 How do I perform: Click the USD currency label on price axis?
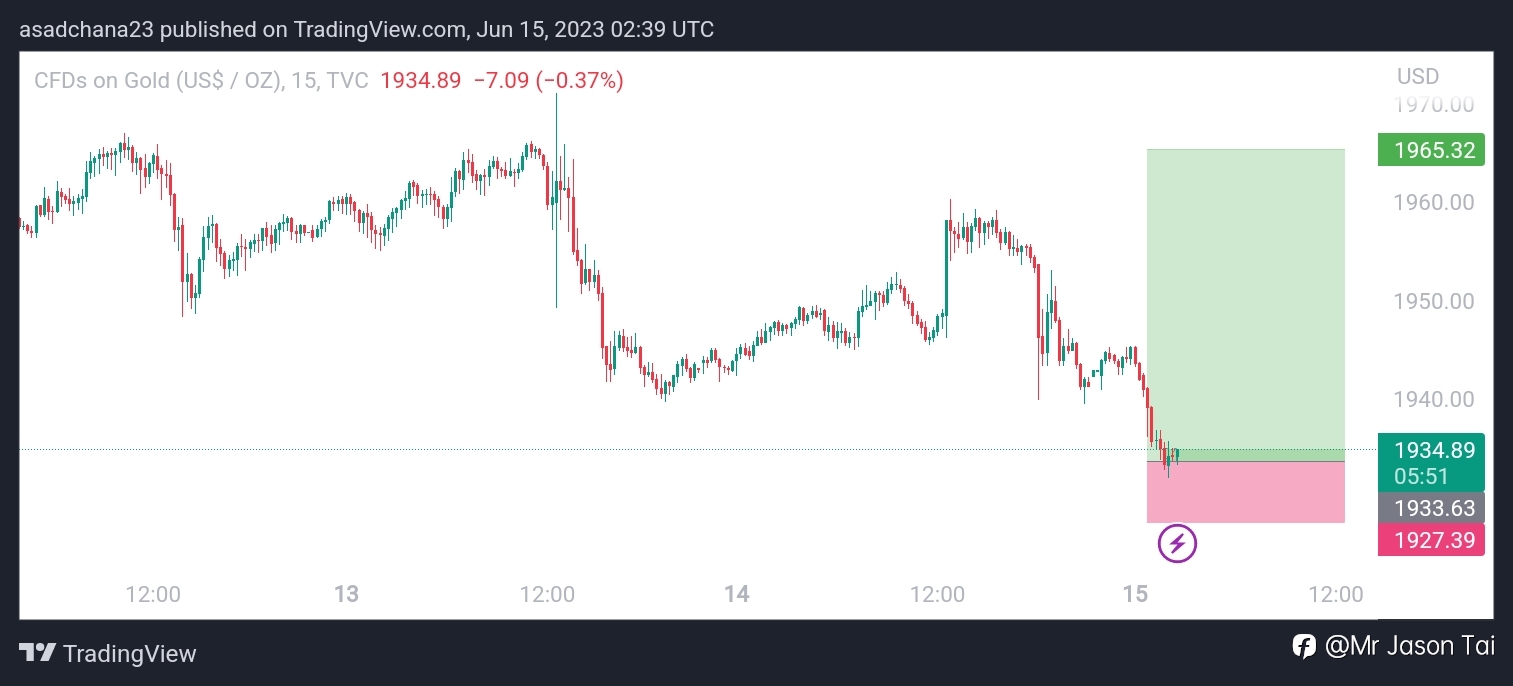[x=1417, y=77]
